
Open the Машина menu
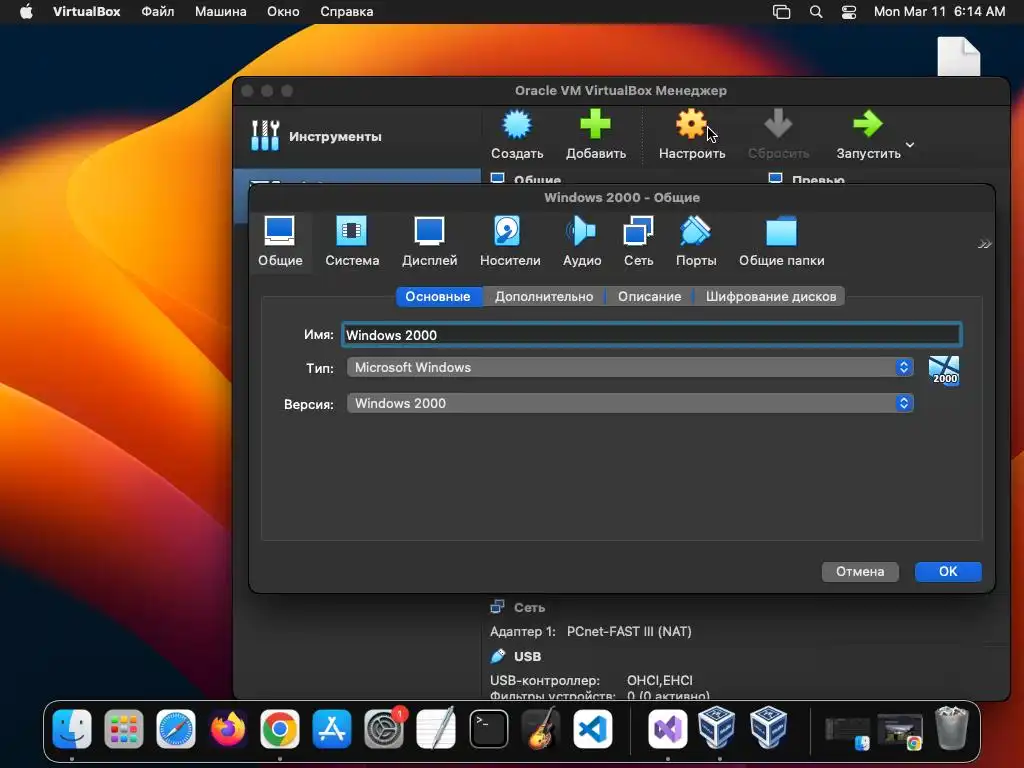coord(221,12)
